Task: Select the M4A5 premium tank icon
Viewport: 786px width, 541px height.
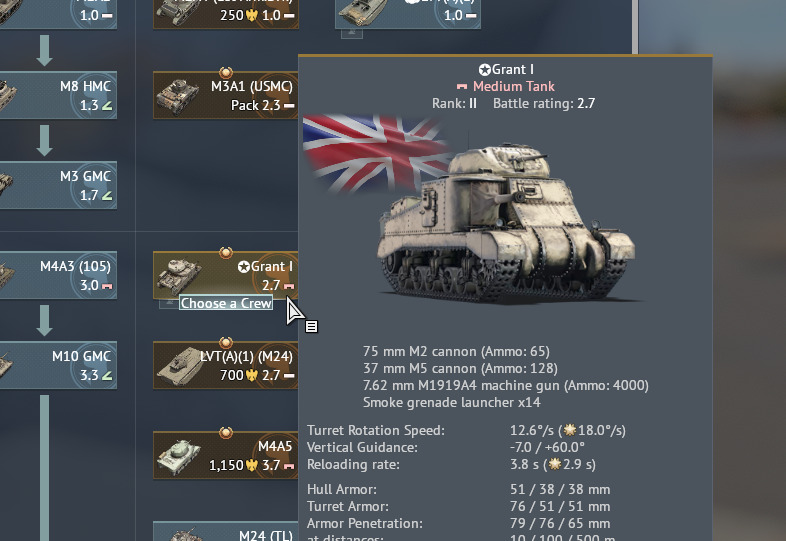Action: [178, 456]
